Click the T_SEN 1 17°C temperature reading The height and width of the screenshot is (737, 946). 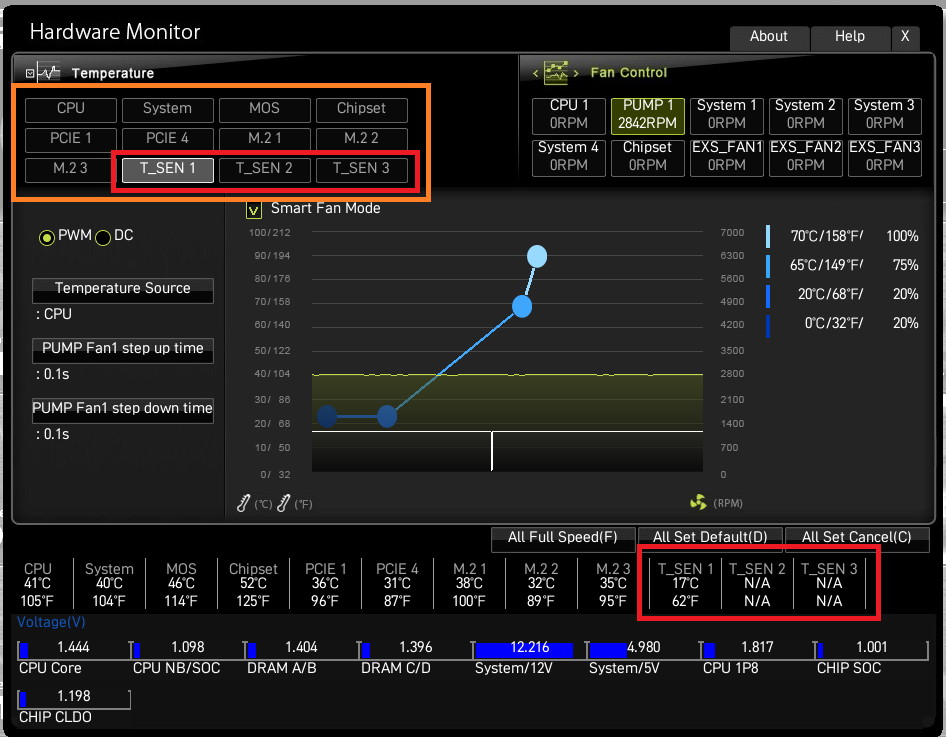click(685, 584)
